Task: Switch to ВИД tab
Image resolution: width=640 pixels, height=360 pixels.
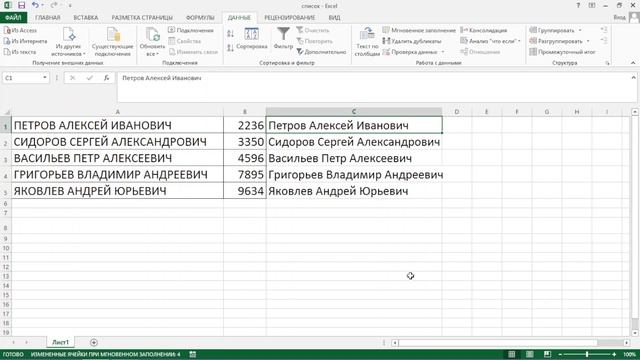Action: (334, 18)
